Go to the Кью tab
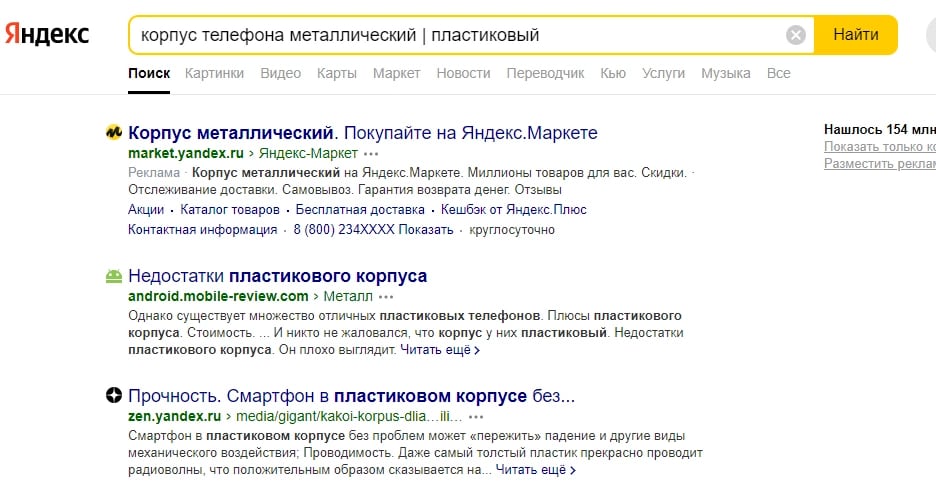Image resolution: width=936 pixels, height=491 pixels. [613, 73]
